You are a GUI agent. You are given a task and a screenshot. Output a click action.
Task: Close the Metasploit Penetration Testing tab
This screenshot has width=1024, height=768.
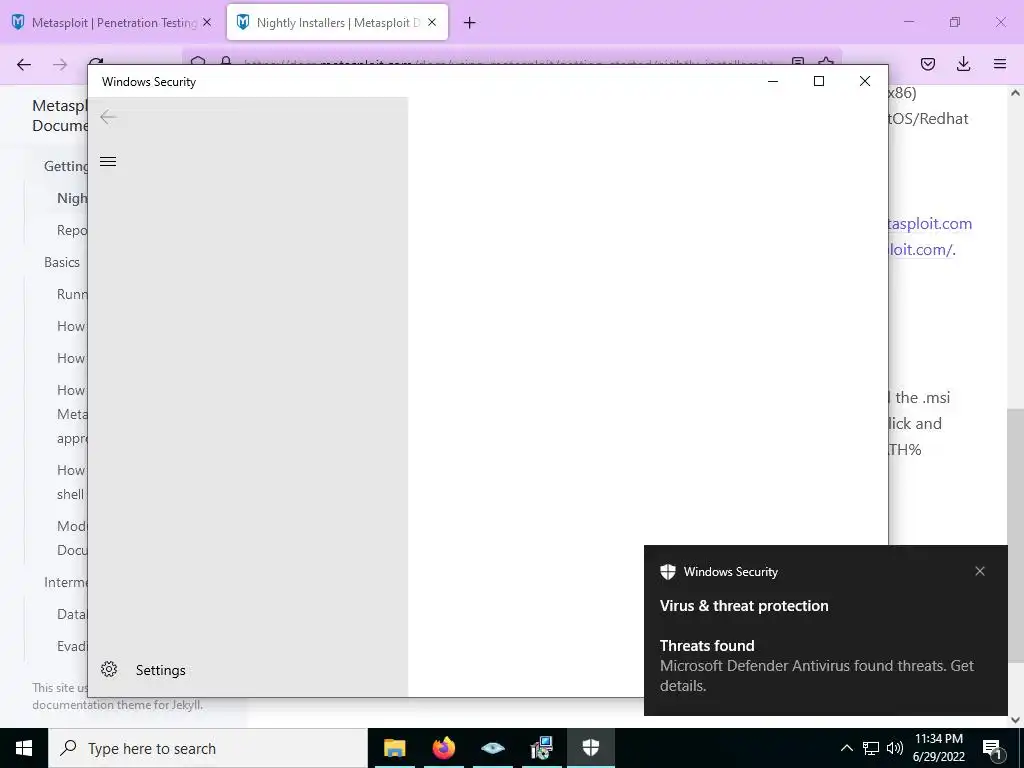tap(207, 22)
